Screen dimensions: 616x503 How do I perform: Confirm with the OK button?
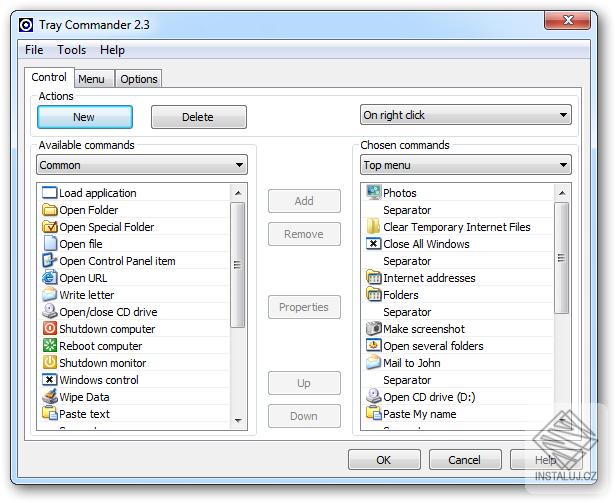point(384,460)
